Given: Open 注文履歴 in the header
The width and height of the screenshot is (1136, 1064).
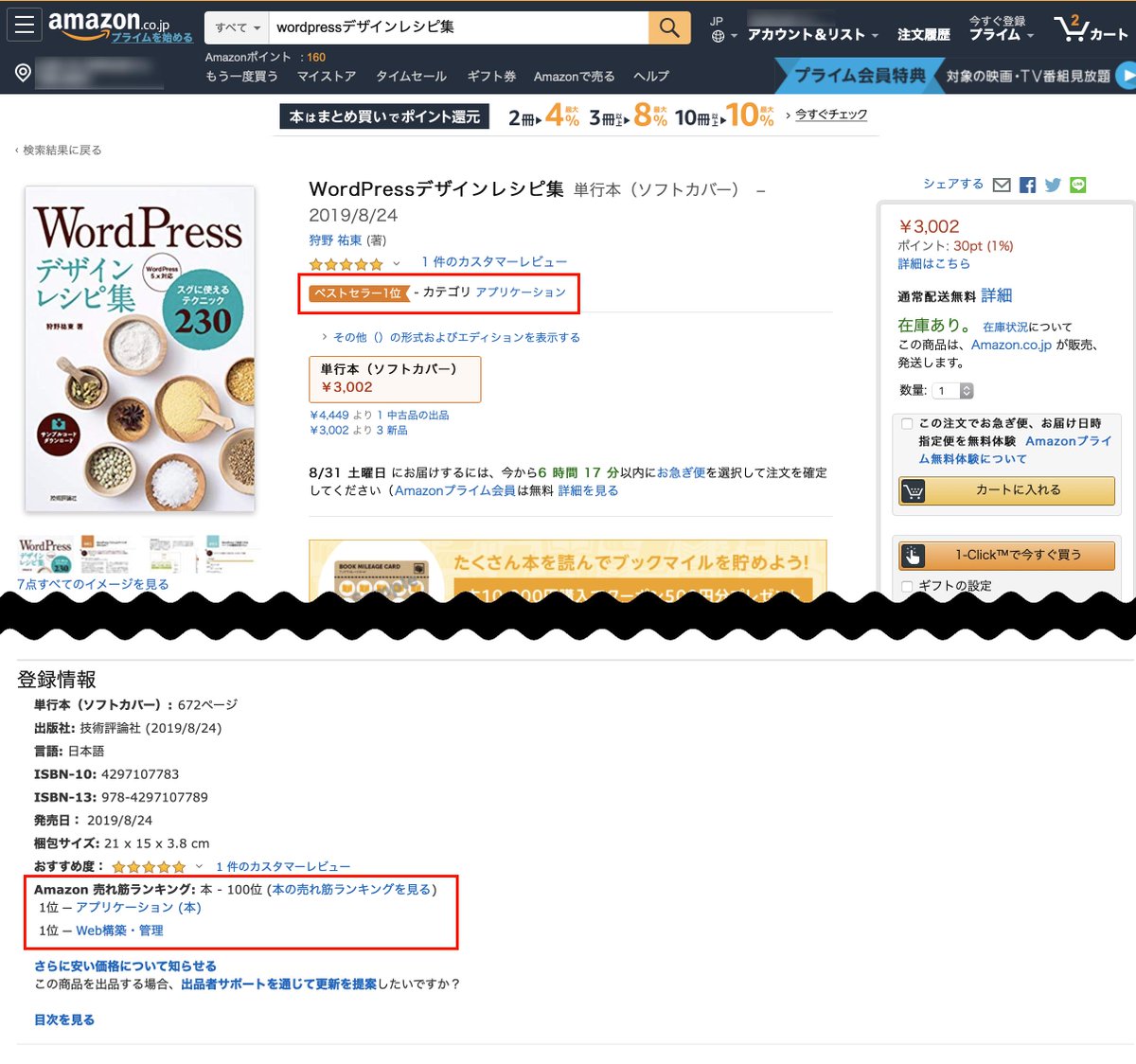Looking at the screenshot, I should 923,34.
